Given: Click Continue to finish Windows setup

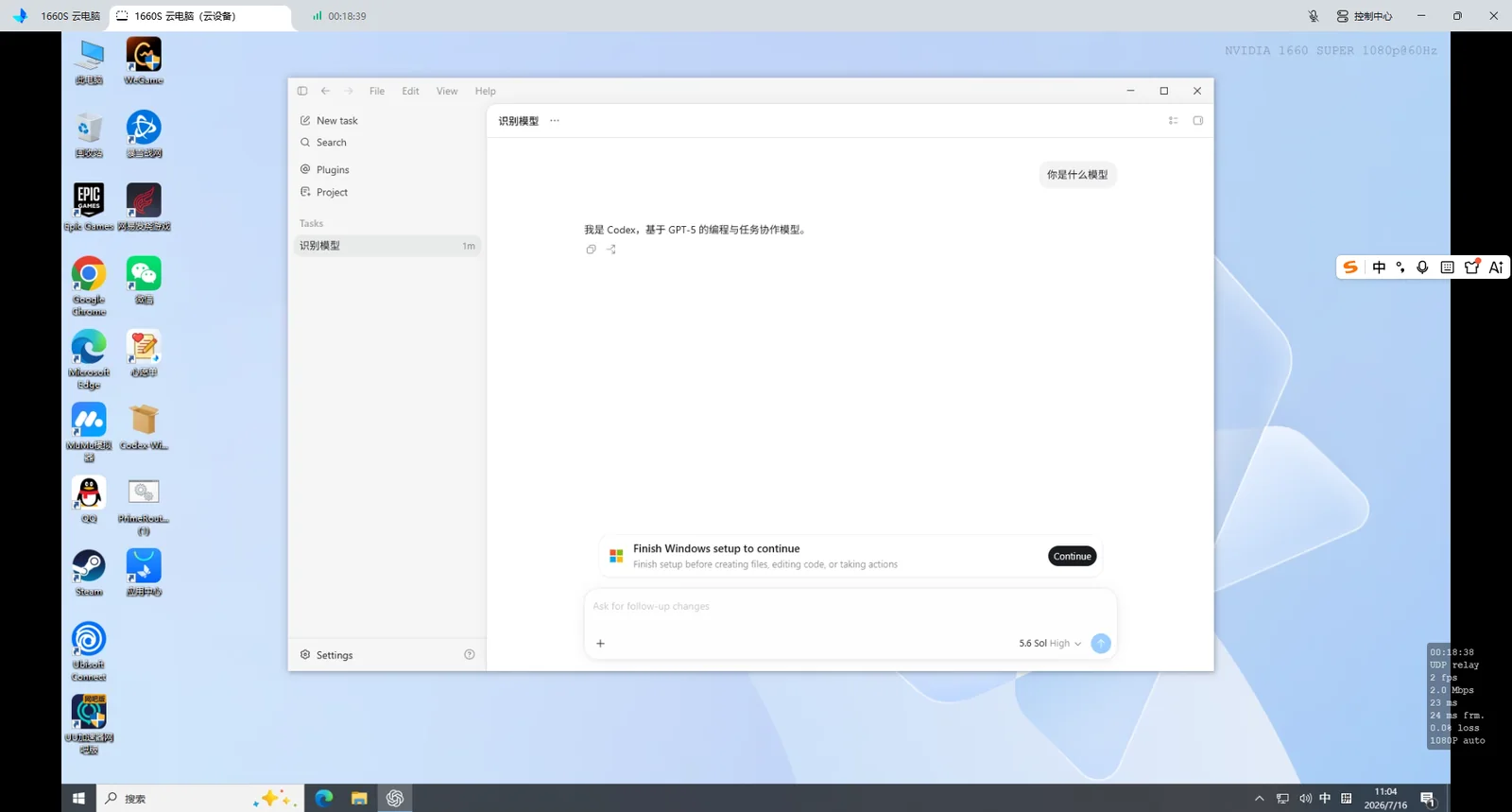Looking at the screenshot, I should (x=1073, y=557).
